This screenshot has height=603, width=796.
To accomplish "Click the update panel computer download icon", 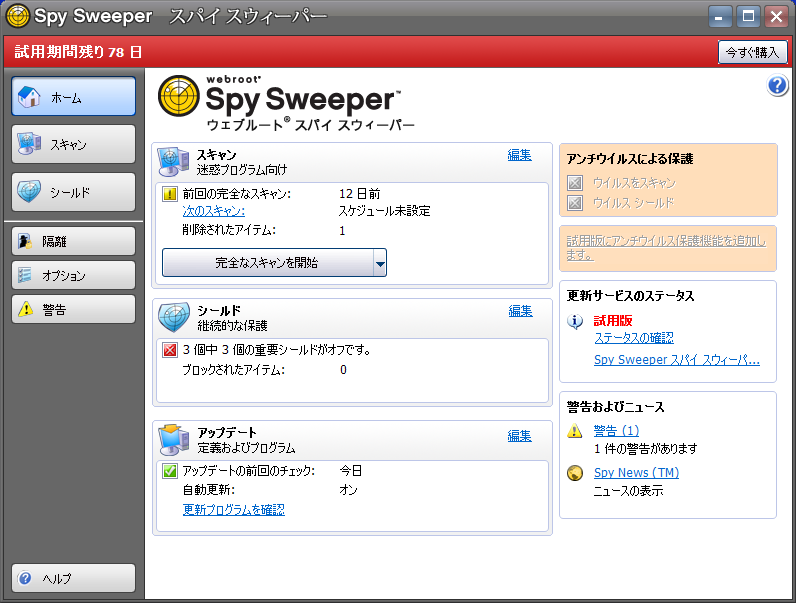I will click(174, 439).
